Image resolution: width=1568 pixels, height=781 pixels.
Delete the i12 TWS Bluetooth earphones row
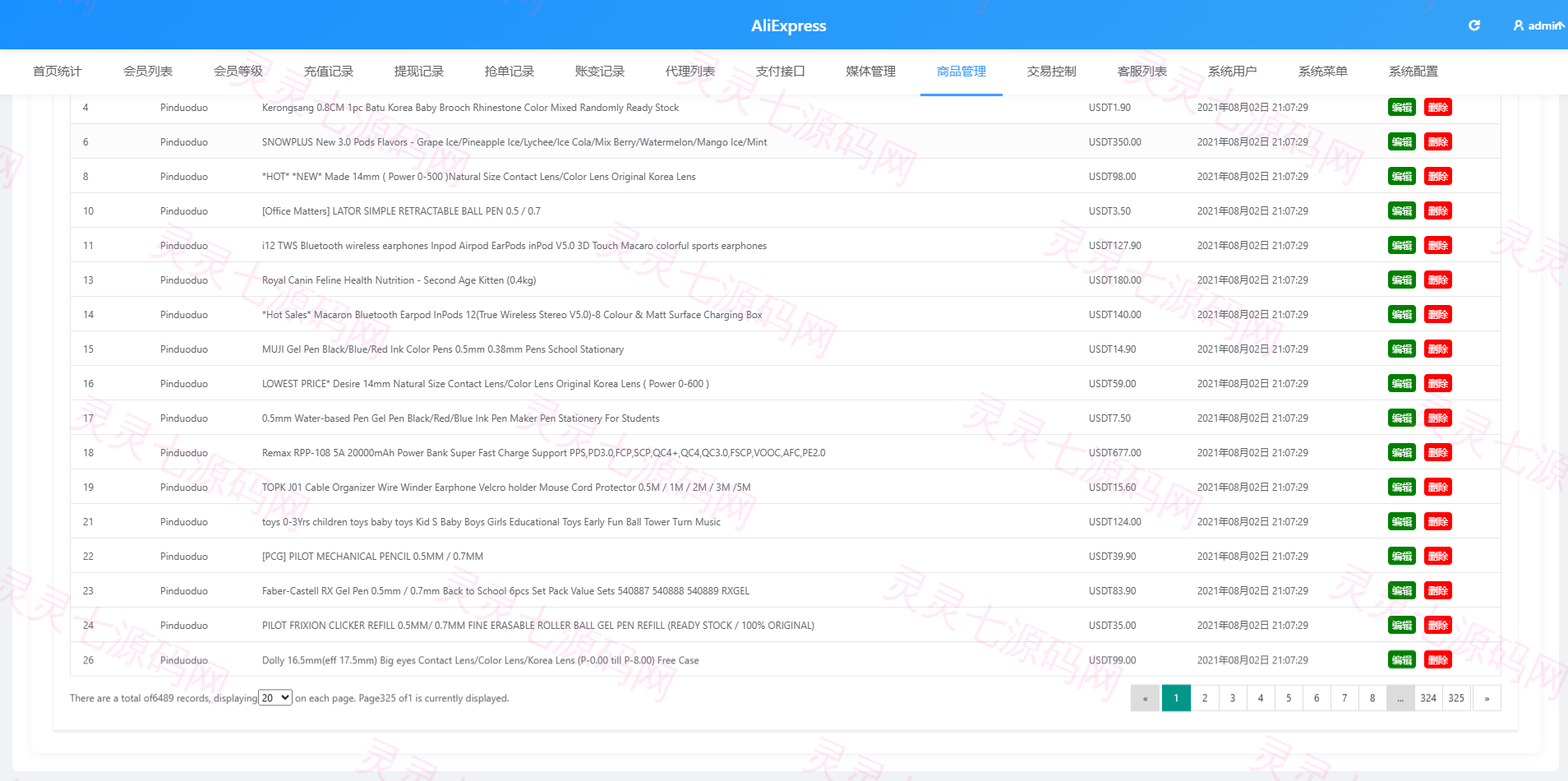[1438, 246]
